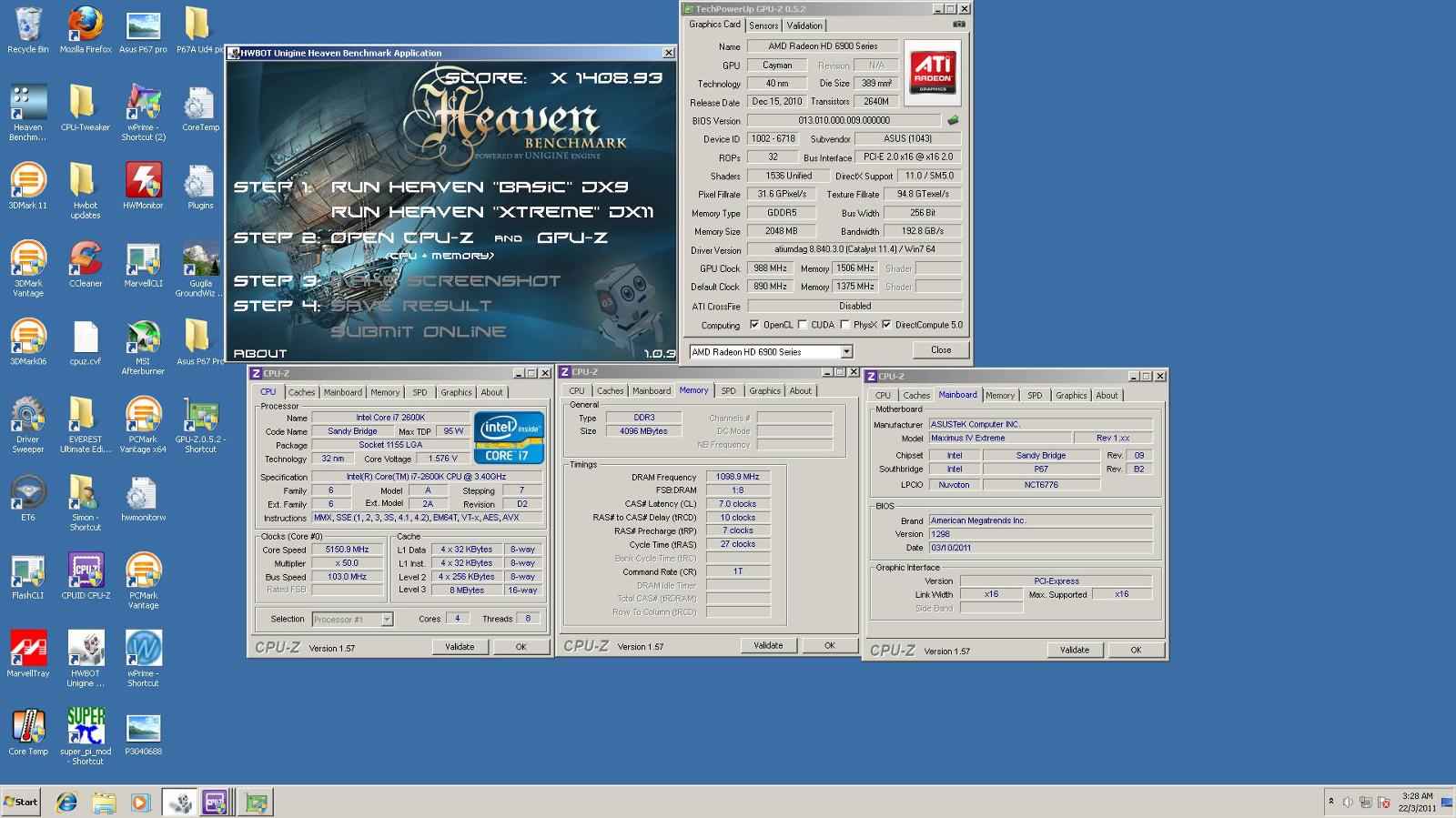Image resolution: width=1456 pixels, height=818 pixels.
Task: Launch the wPrime - Shortcut (2) icon
Action: [x=143, y=113]
